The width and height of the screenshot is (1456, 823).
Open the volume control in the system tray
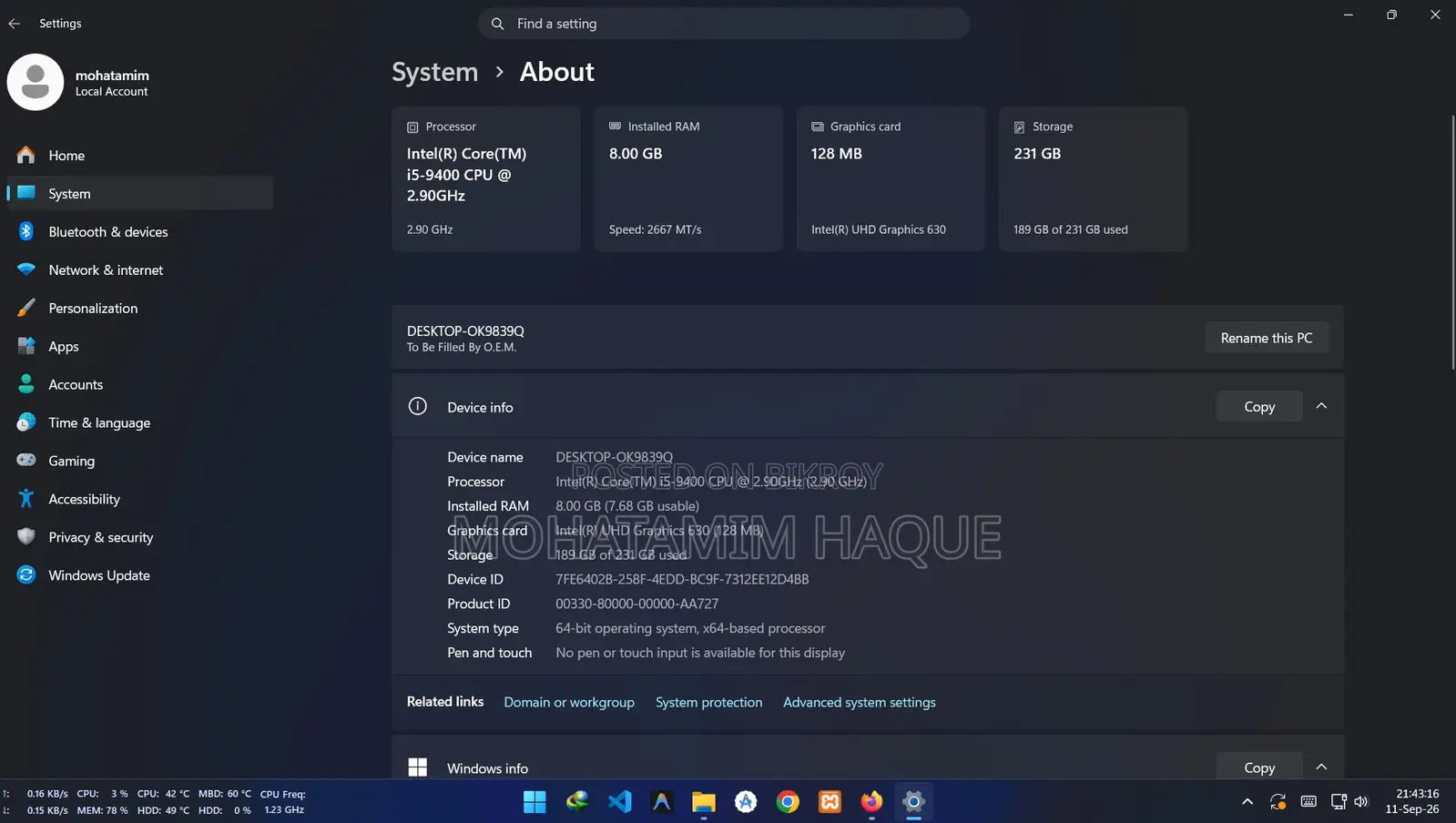point(1361,801)
